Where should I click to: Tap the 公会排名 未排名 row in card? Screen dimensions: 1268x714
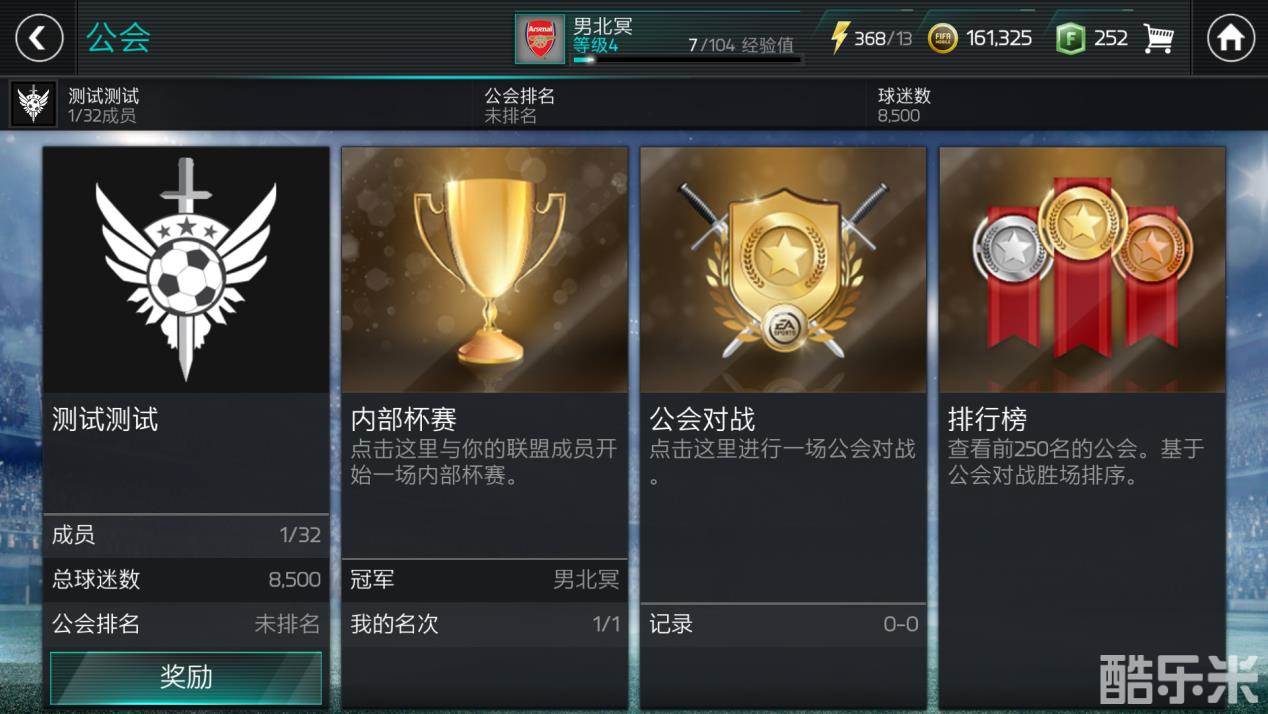coord(186,624)
